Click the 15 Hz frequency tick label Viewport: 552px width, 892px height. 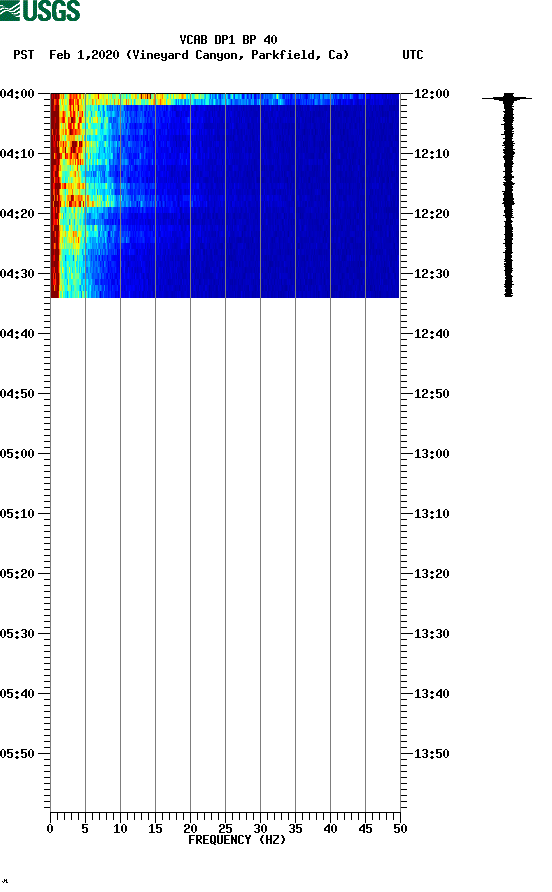[x=155, y=829]
